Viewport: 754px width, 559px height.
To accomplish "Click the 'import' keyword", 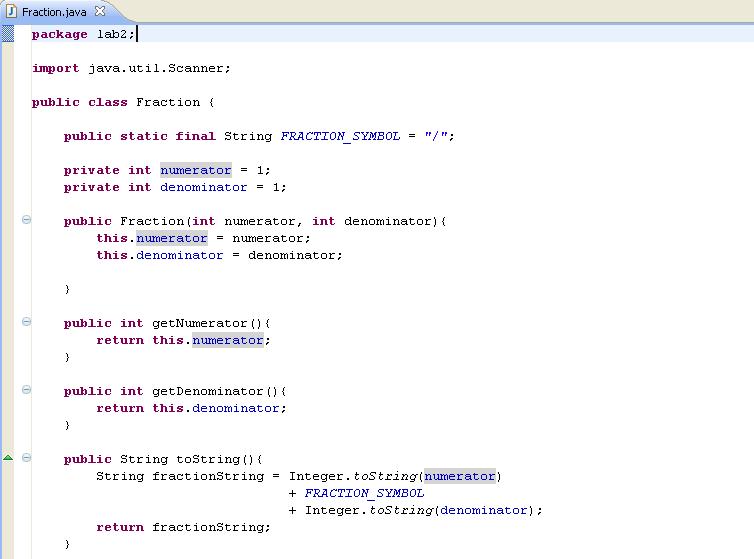I will 55,69.
